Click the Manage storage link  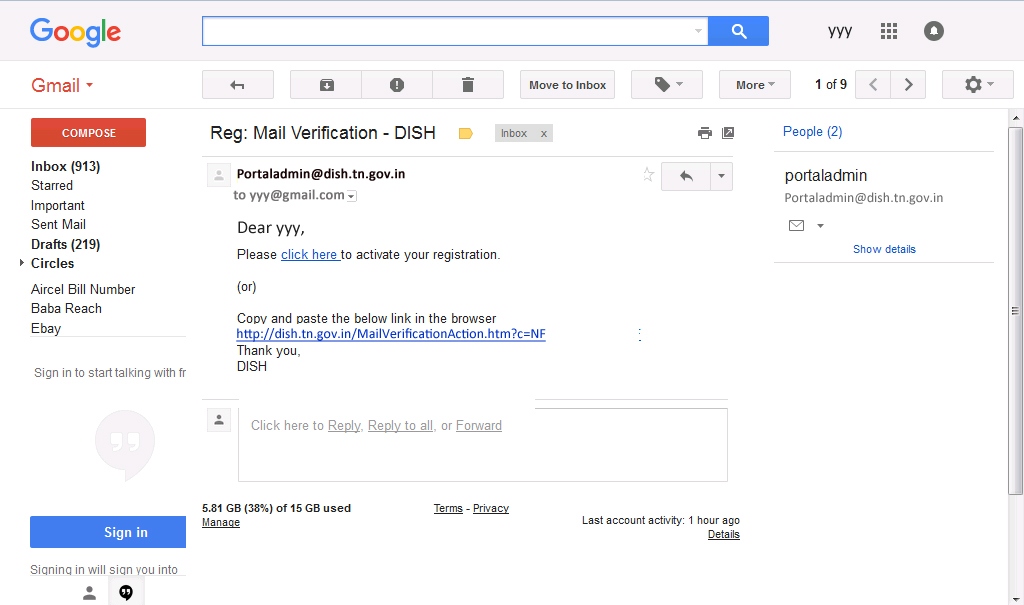point(221,523)
